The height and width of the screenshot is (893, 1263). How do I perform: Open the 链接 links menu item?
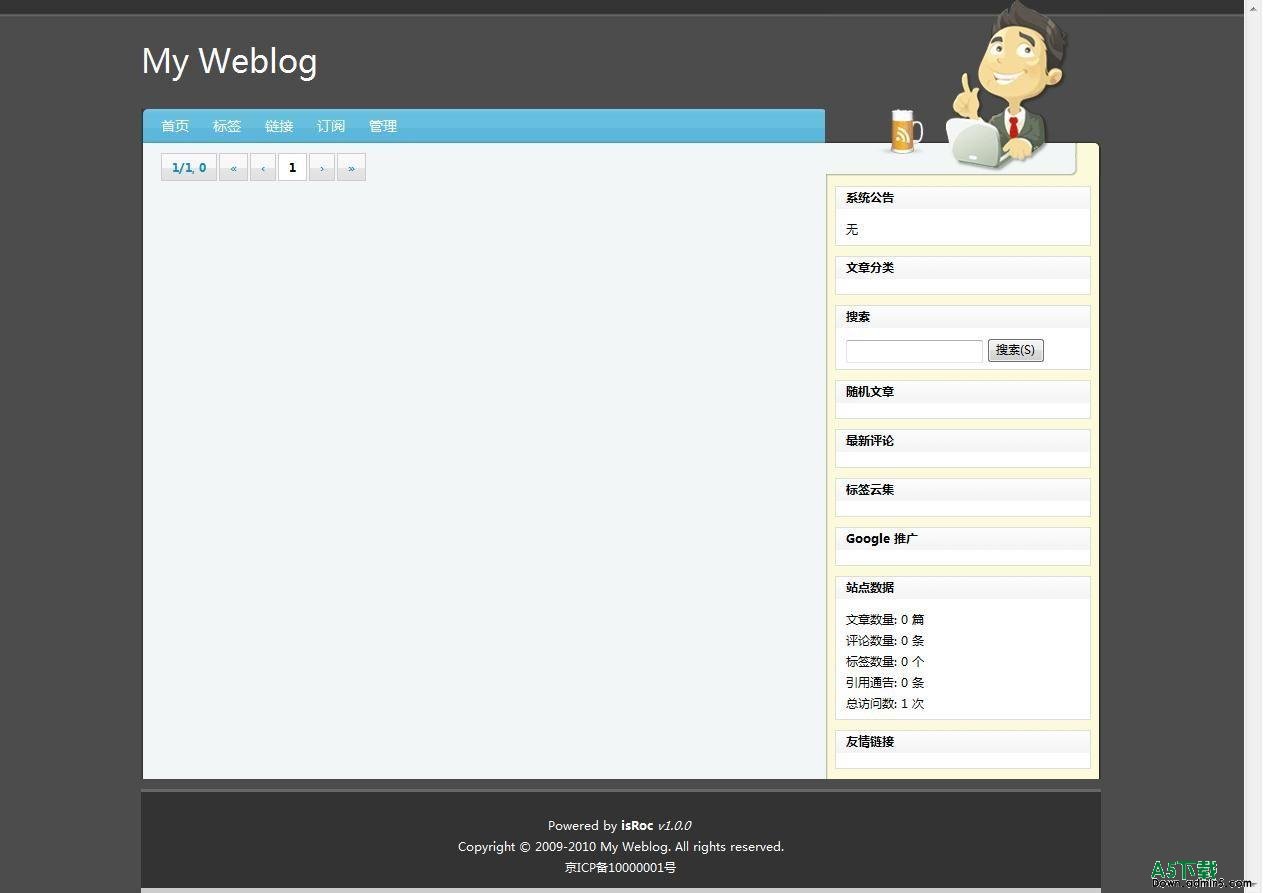pyautogui.click(x=279, y=126)
